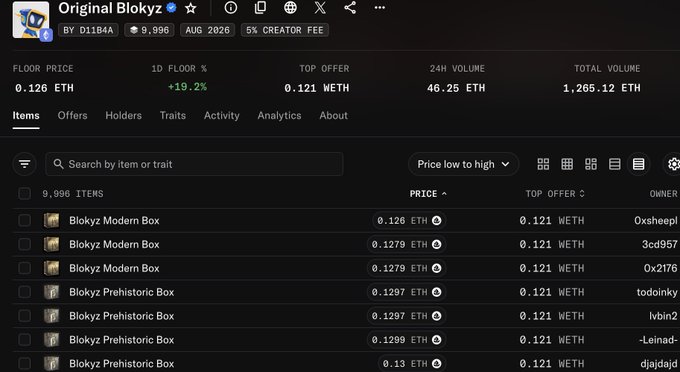Stay on the Items tab

click(26, 115)
